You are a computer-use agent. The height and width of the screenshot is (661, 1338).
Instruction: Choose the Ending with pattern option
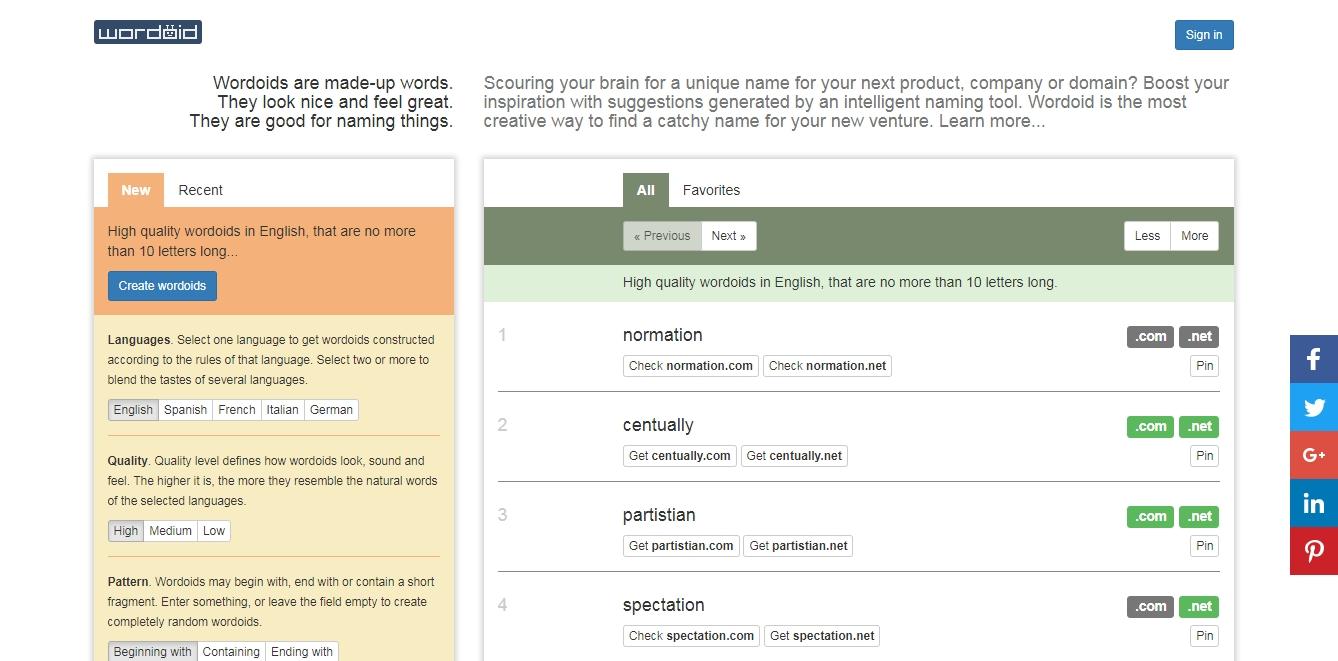tap(301, 652)
